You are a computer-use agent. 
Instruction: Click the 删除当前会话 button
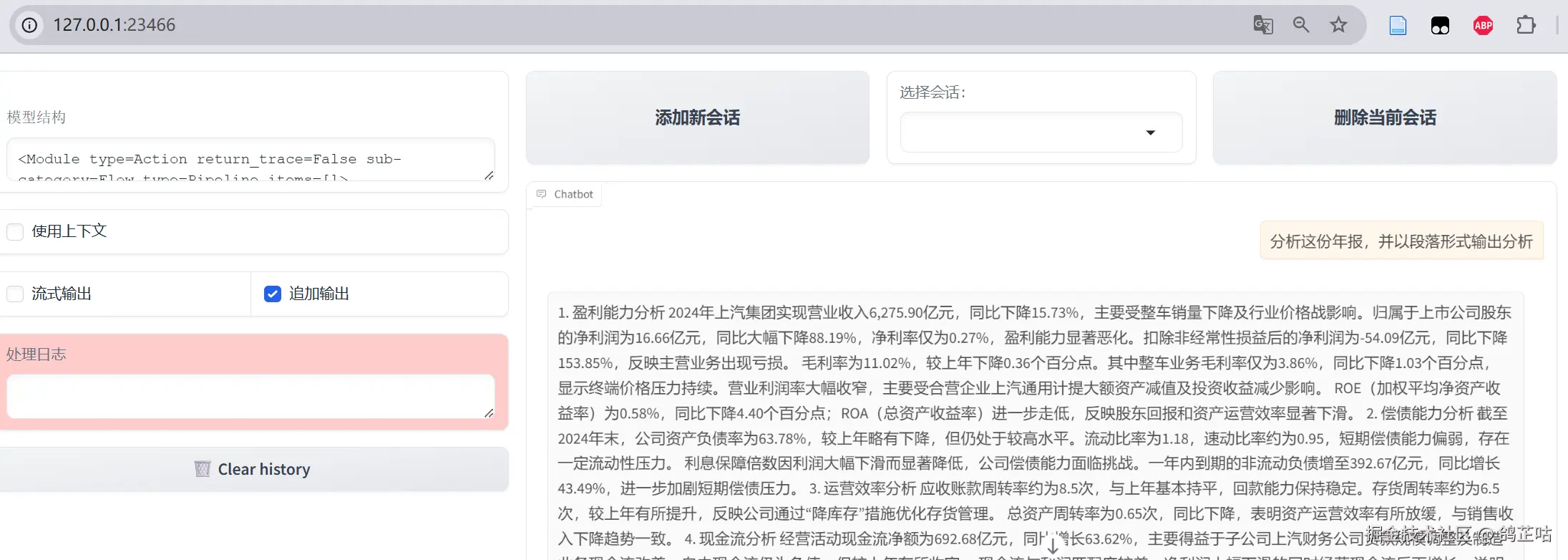pyautogui.click(x=1385, y=117)
